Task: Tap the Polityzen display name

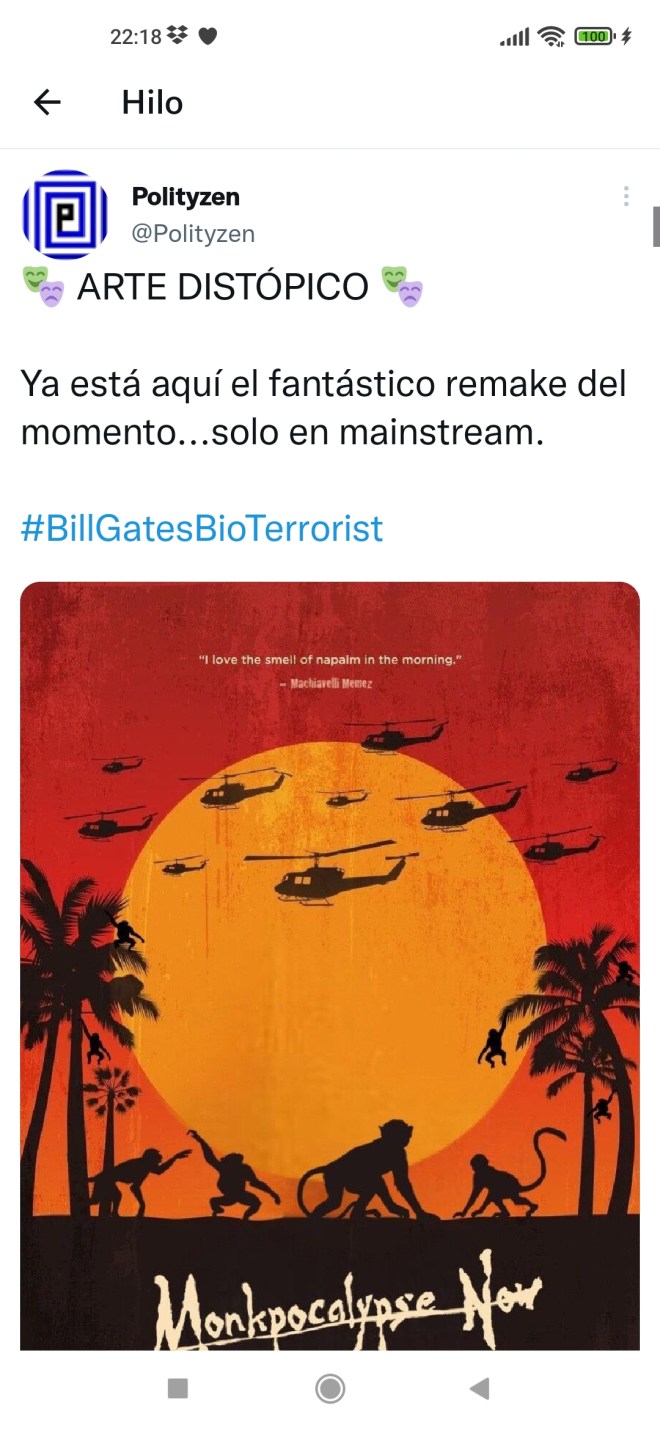Action: (x=186, y=196)
